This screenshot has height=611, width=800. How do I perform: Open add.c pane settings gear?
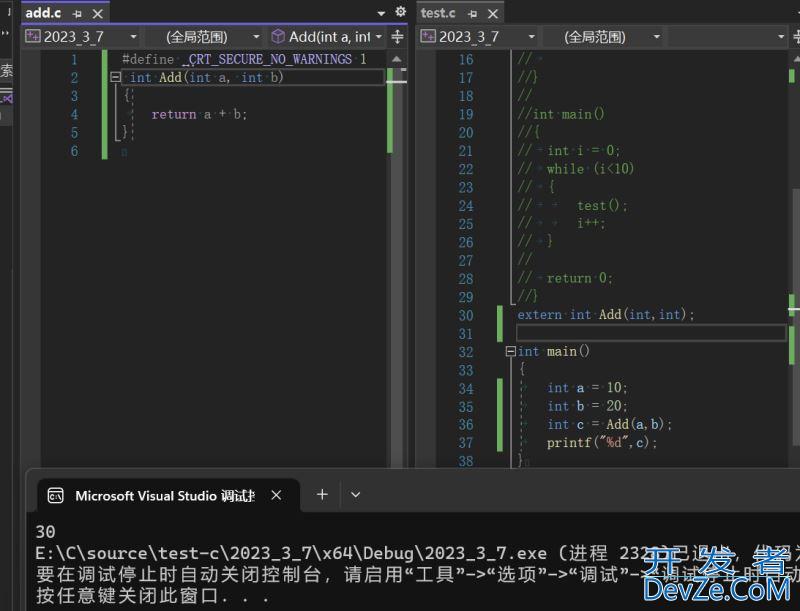[x=401, y=11]
